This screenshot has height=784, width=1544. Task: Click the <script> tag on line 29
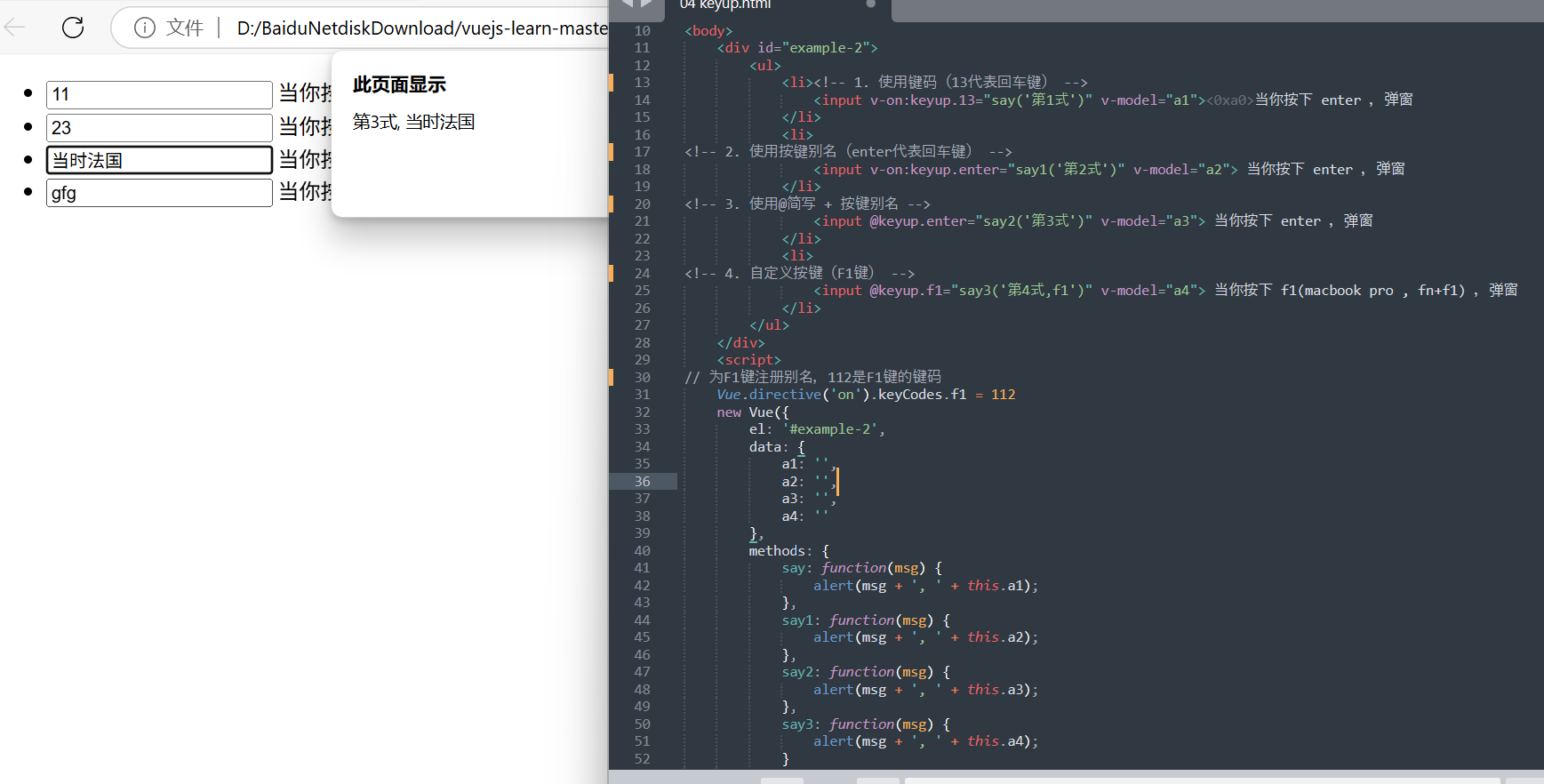coord(748,360)
